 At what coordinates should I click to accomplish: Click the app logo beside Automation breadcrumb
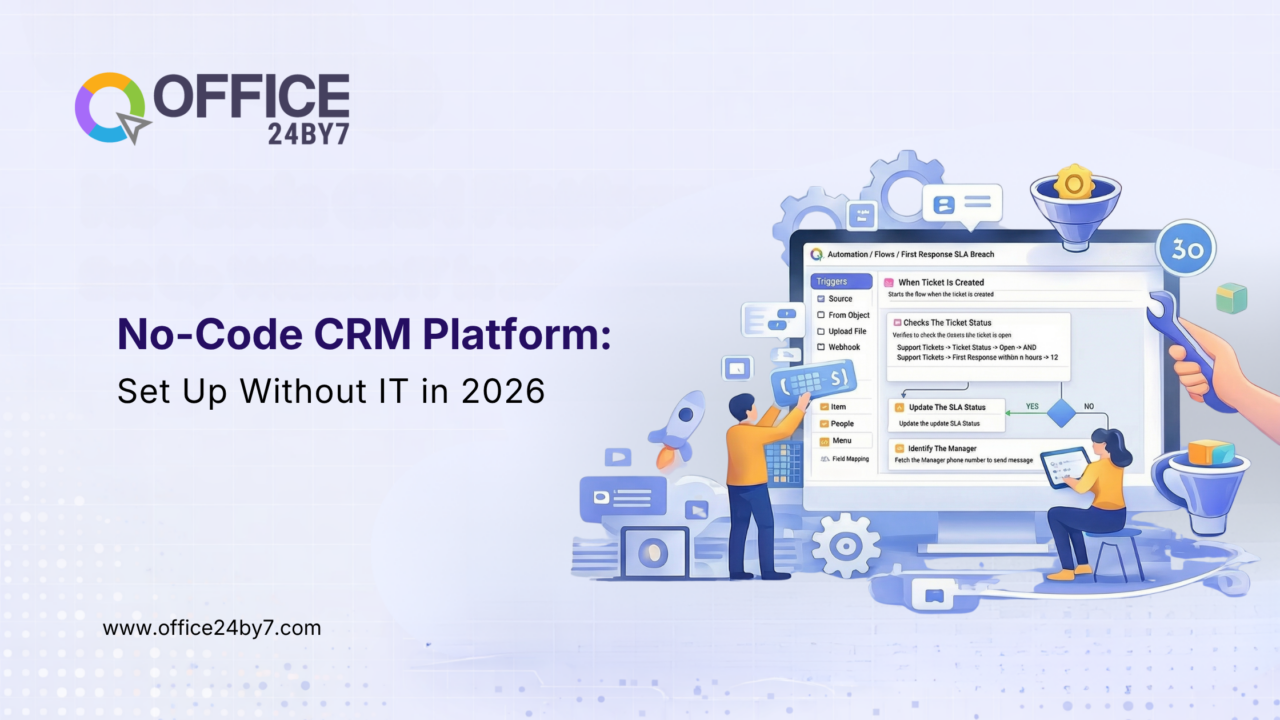tap(815, 254)
